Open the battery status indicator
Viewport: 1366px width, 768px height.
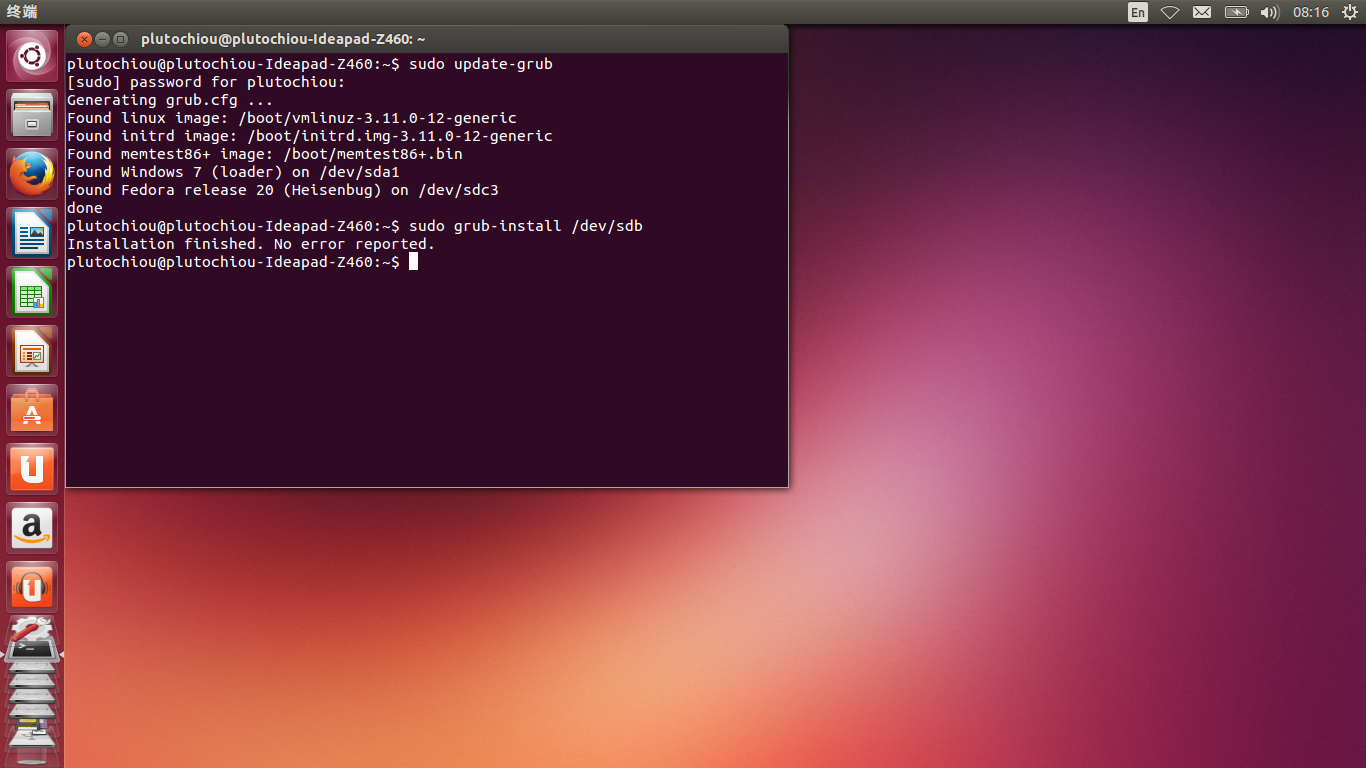(x=1237, y=12)
